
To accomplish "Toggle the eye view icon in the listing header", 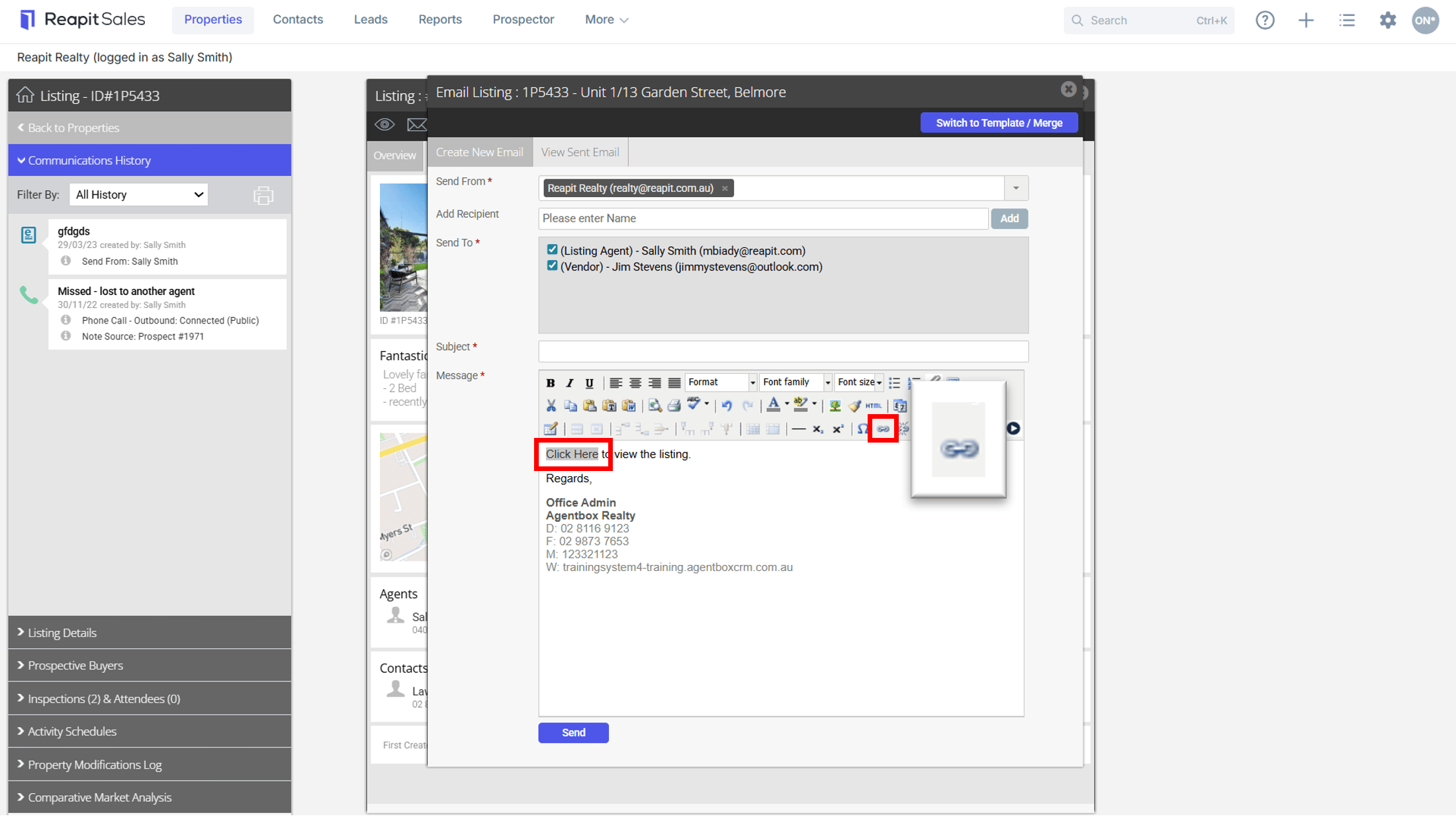I will click(385, 124).
